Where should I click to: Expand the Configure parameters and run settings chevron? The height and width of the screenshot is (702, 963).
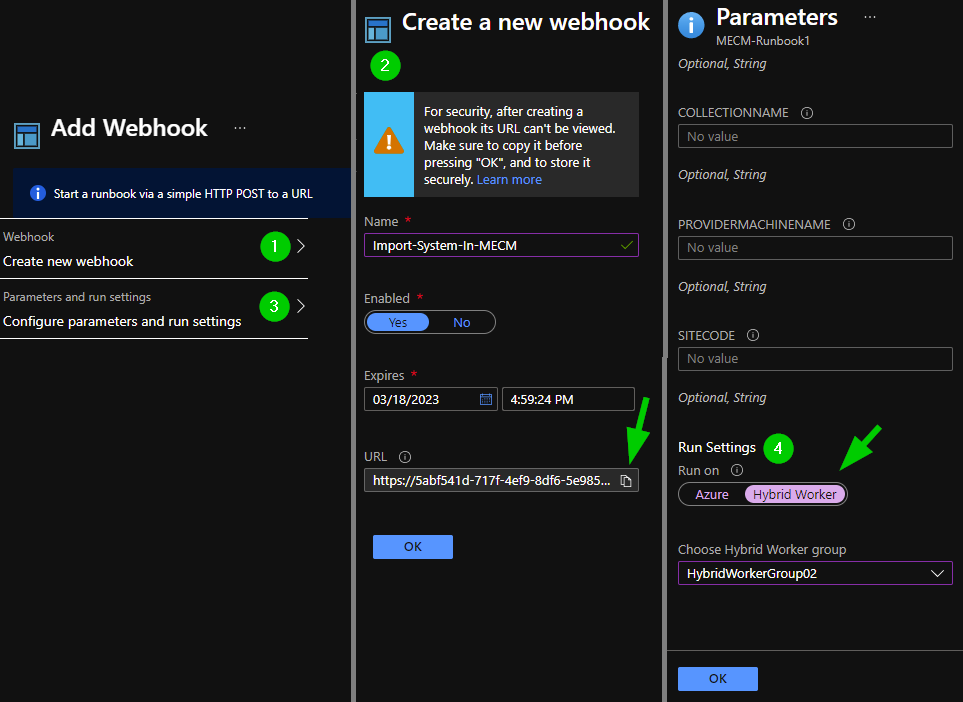301,306
